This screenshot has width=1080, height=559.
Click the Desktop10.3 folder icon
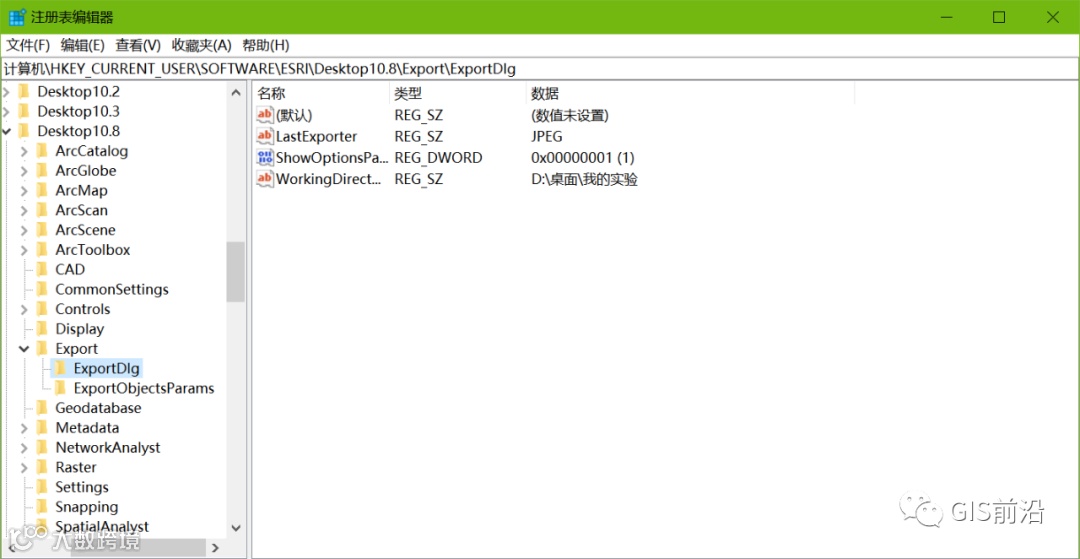pos(24,111)
